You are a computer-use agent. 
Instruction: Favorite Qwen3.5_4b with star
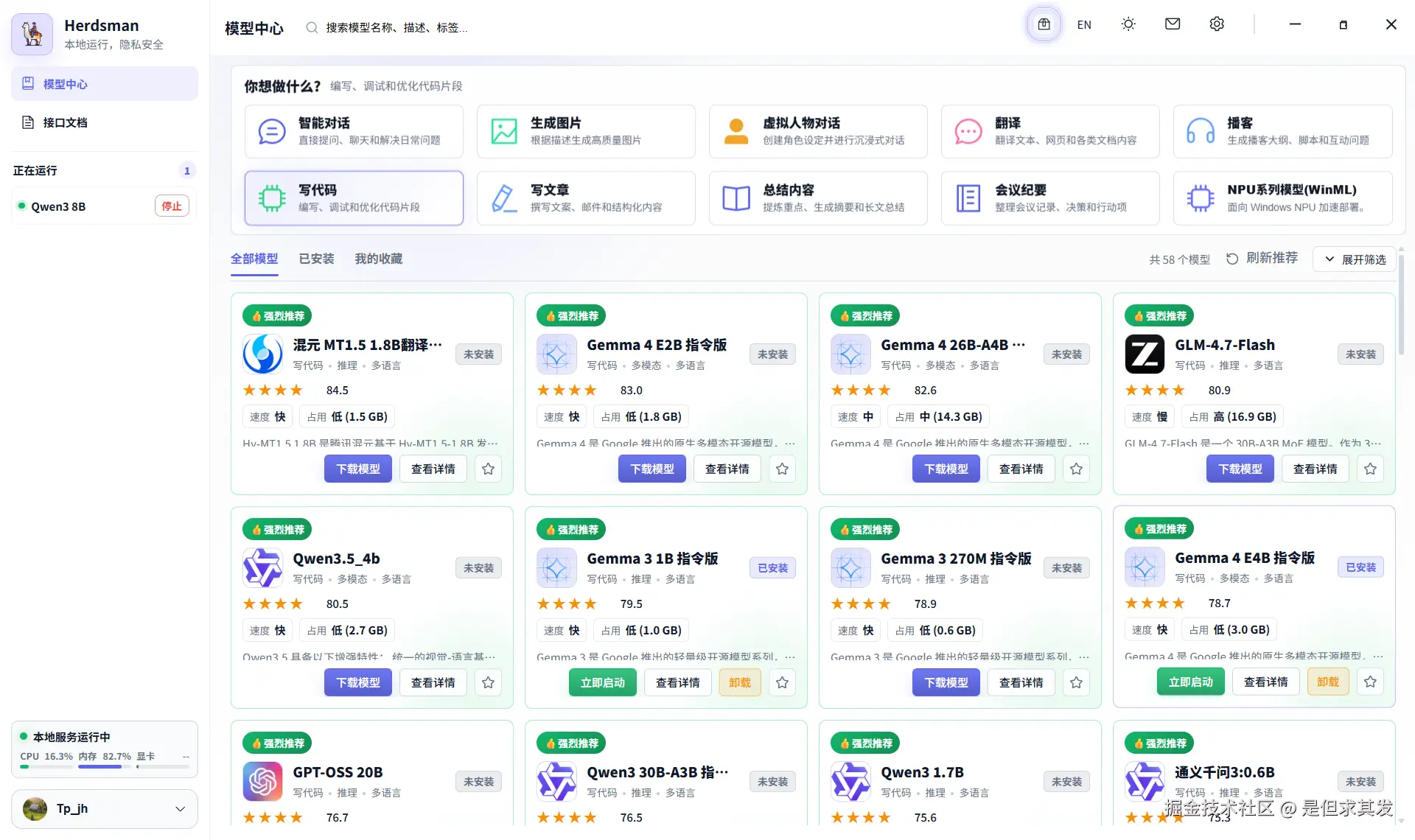(x=488, y=682)
